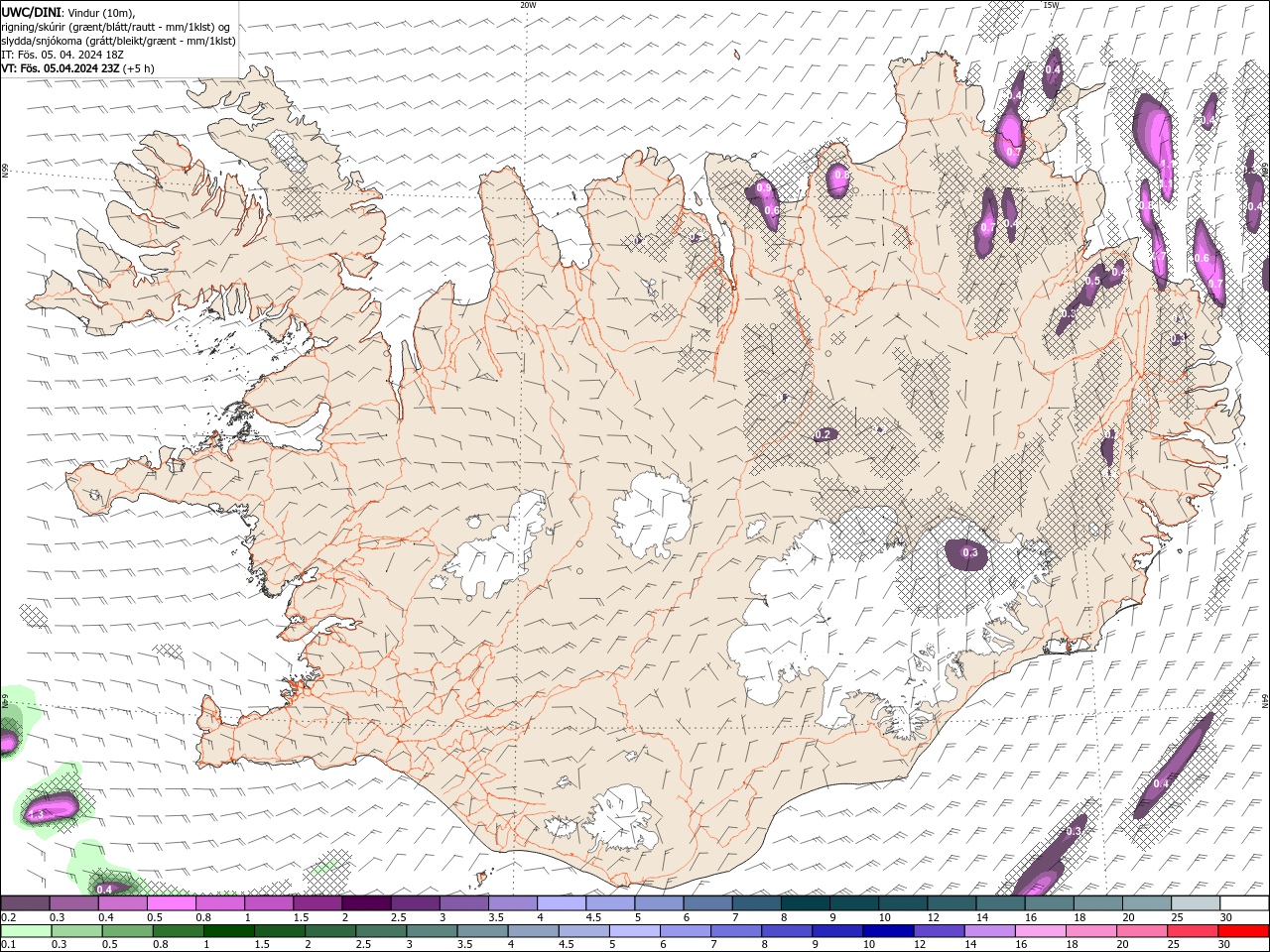Select the bottom legend green swatch at 0.5
1270x952 pixels.
[128, 931]
